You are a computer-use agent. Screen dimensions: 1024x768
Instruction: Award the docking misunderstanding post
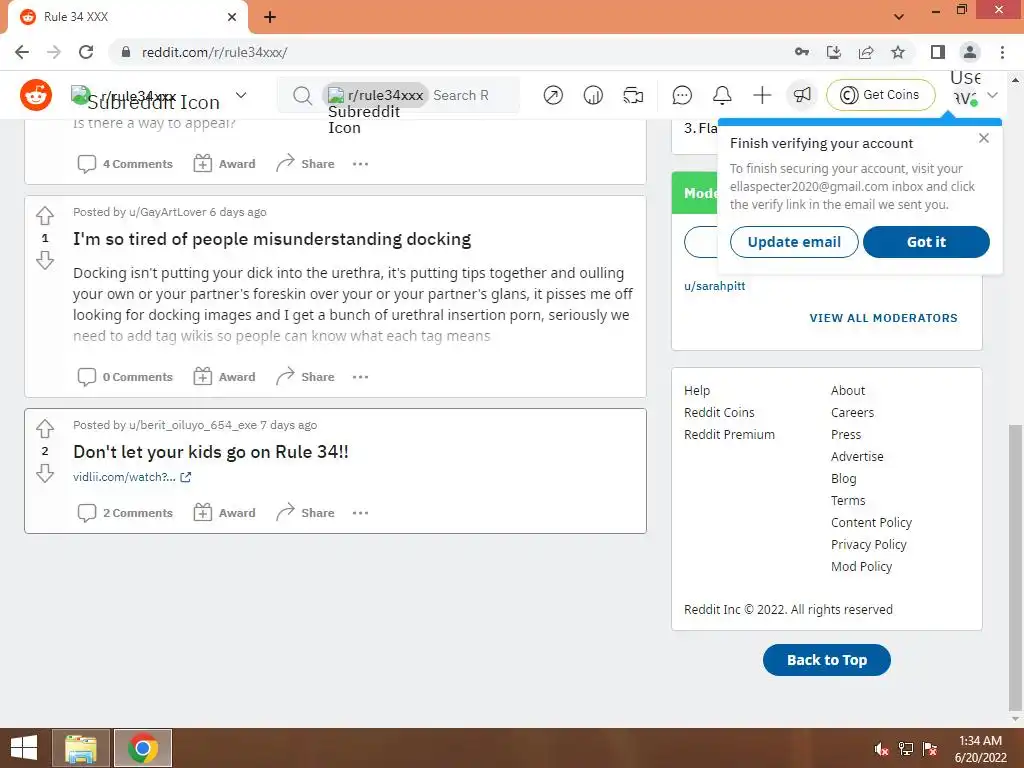(x=225, y=377)
